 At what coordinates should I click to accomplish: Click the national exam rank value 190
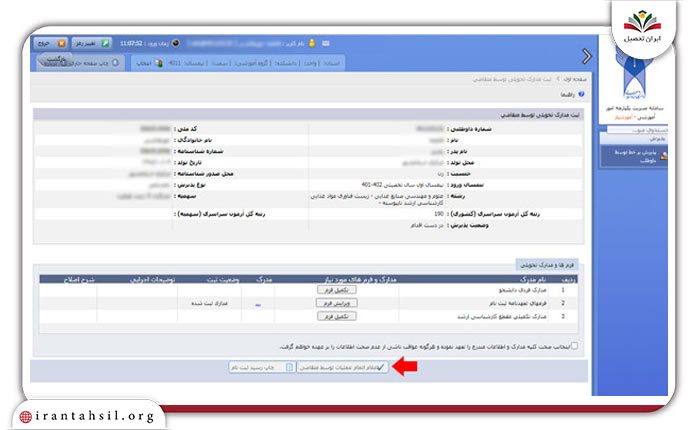(x=439, y=214)
